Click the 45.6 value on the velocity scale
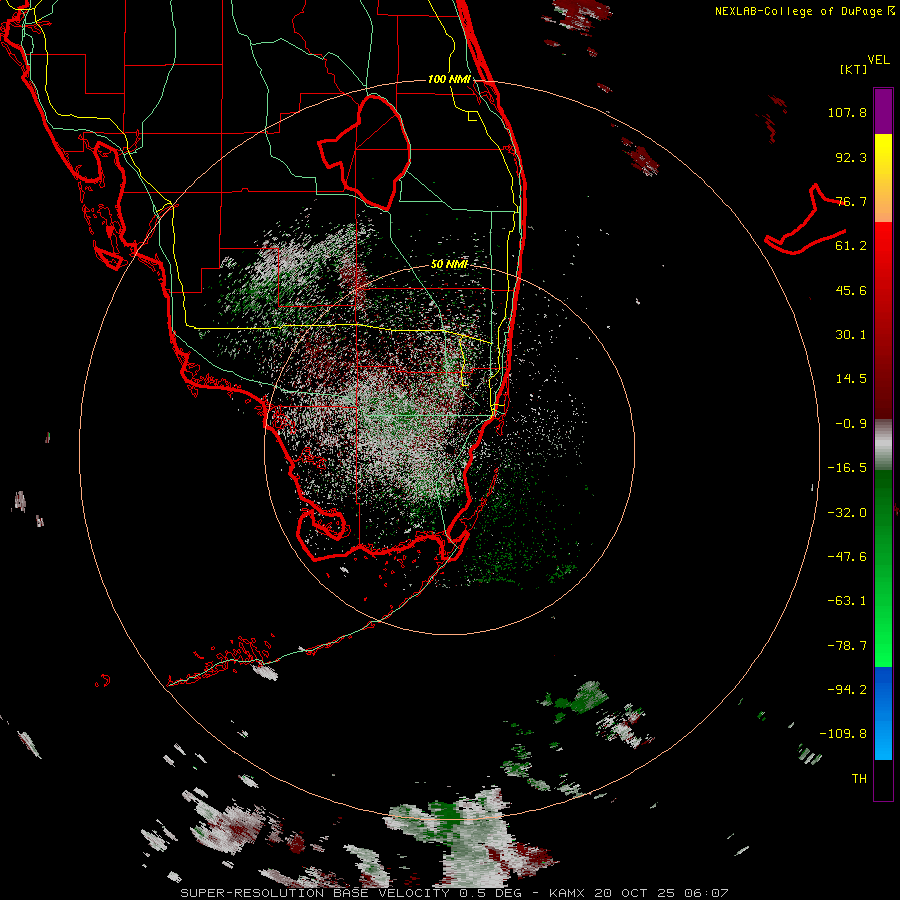Image resolution: width=900 pixels, height=900 pixels. pyautogui.click(x=851, y=290)
